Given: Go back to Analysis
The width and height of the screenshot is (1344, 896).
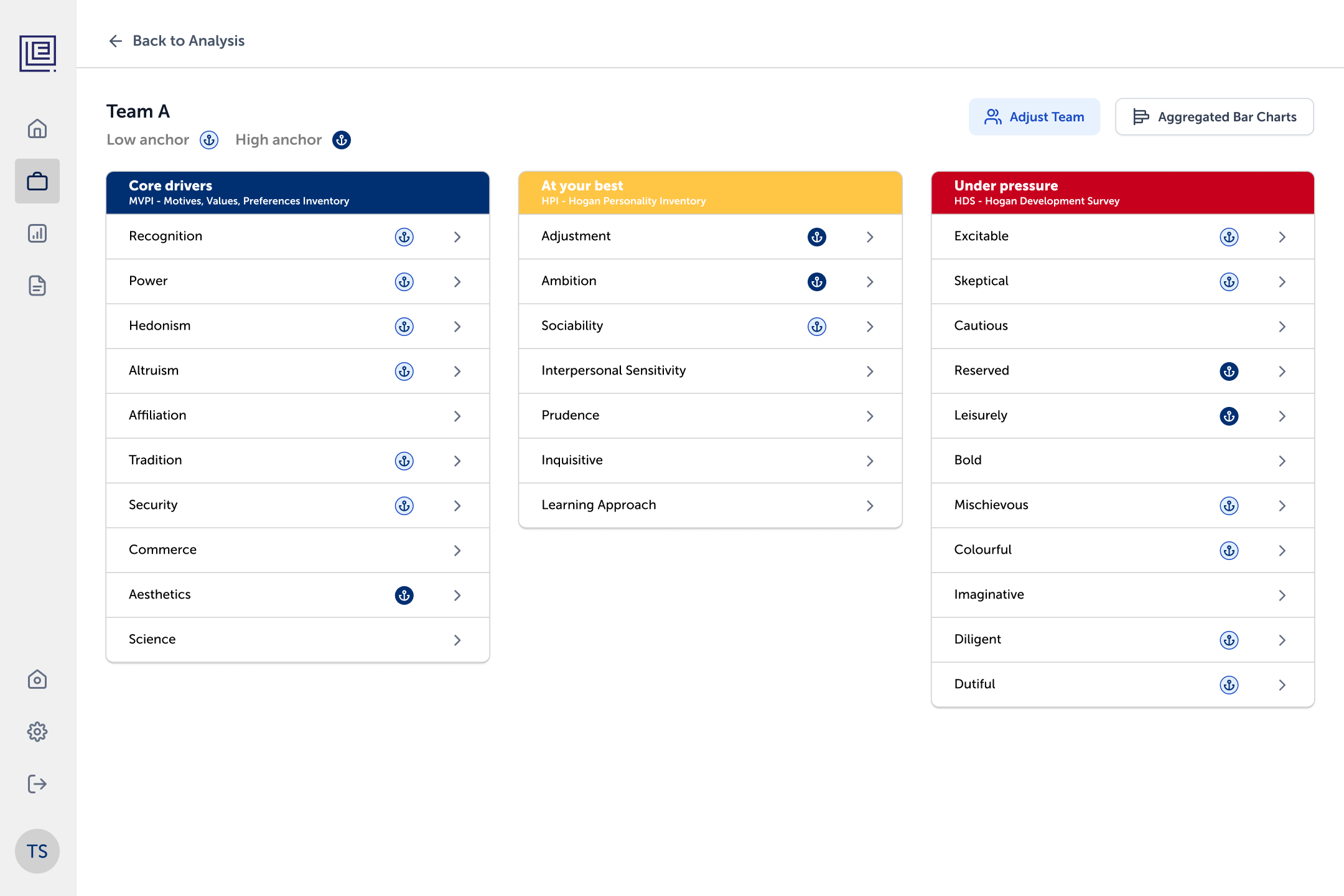Looking at the screenshot, I should (176, 41).
